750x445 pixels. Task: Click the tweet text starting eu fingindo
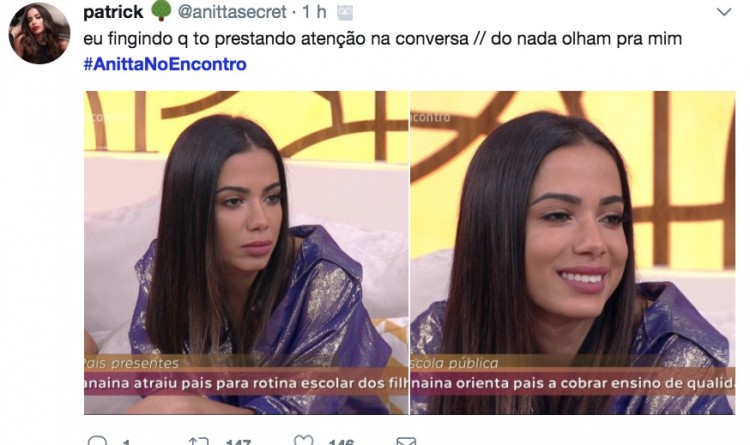point(383,39)
